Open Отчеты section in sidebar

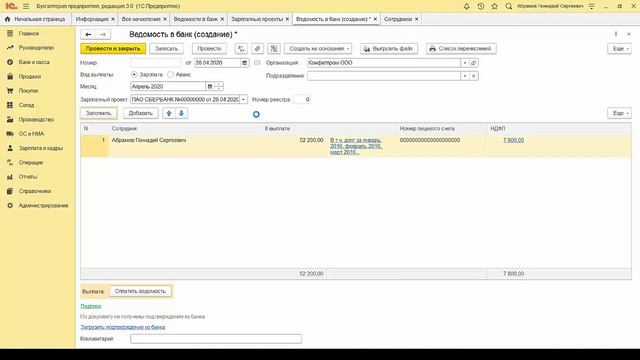point(28,177)
